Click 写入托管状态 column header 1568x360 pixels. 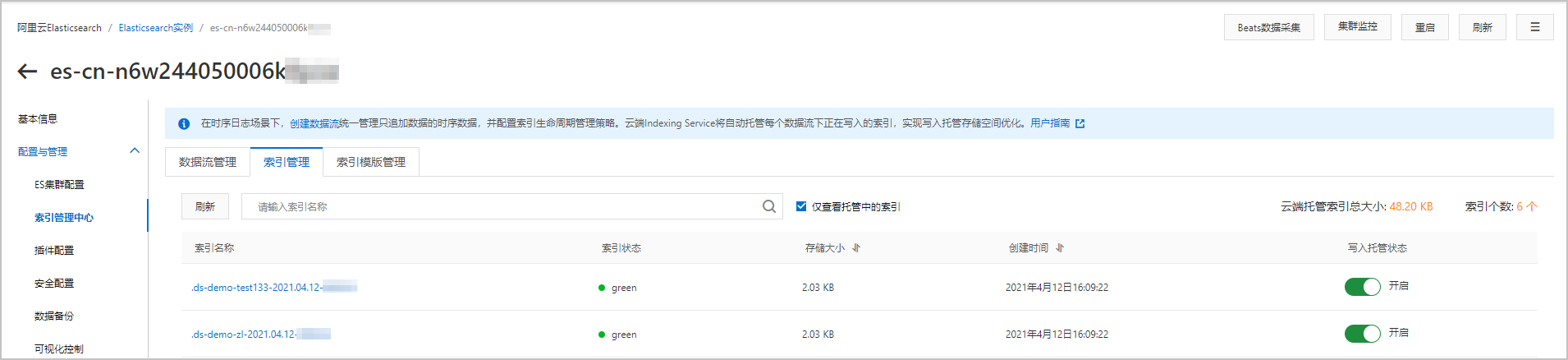1378,248
